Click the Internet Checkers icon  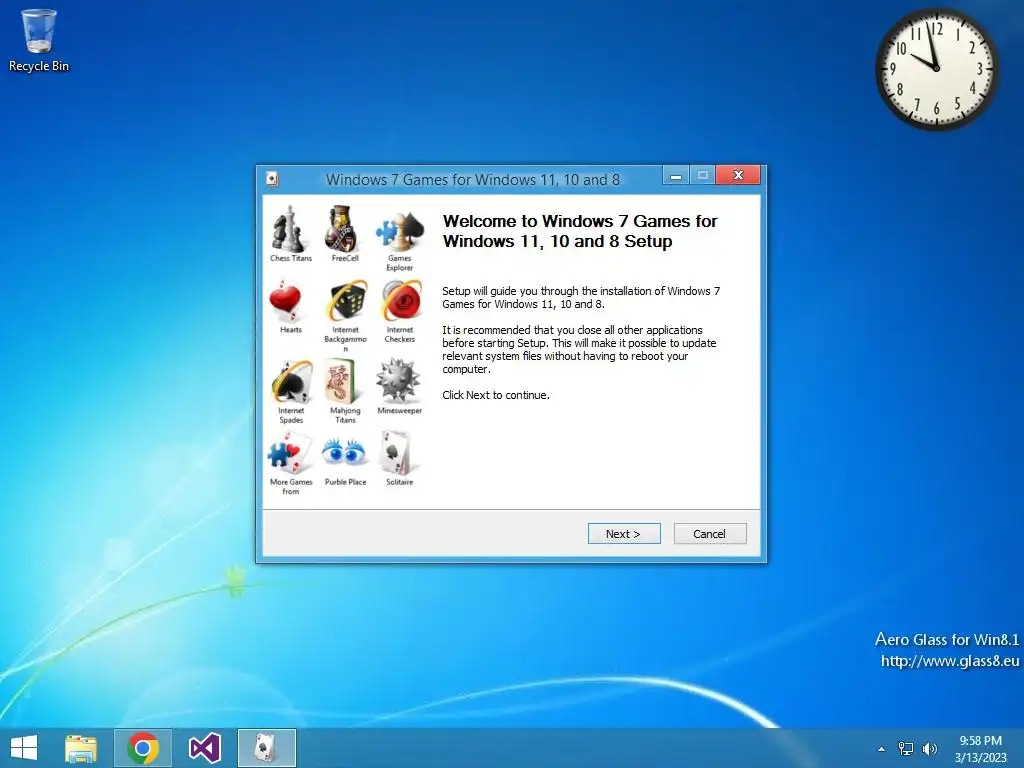(x=401, y=301)
